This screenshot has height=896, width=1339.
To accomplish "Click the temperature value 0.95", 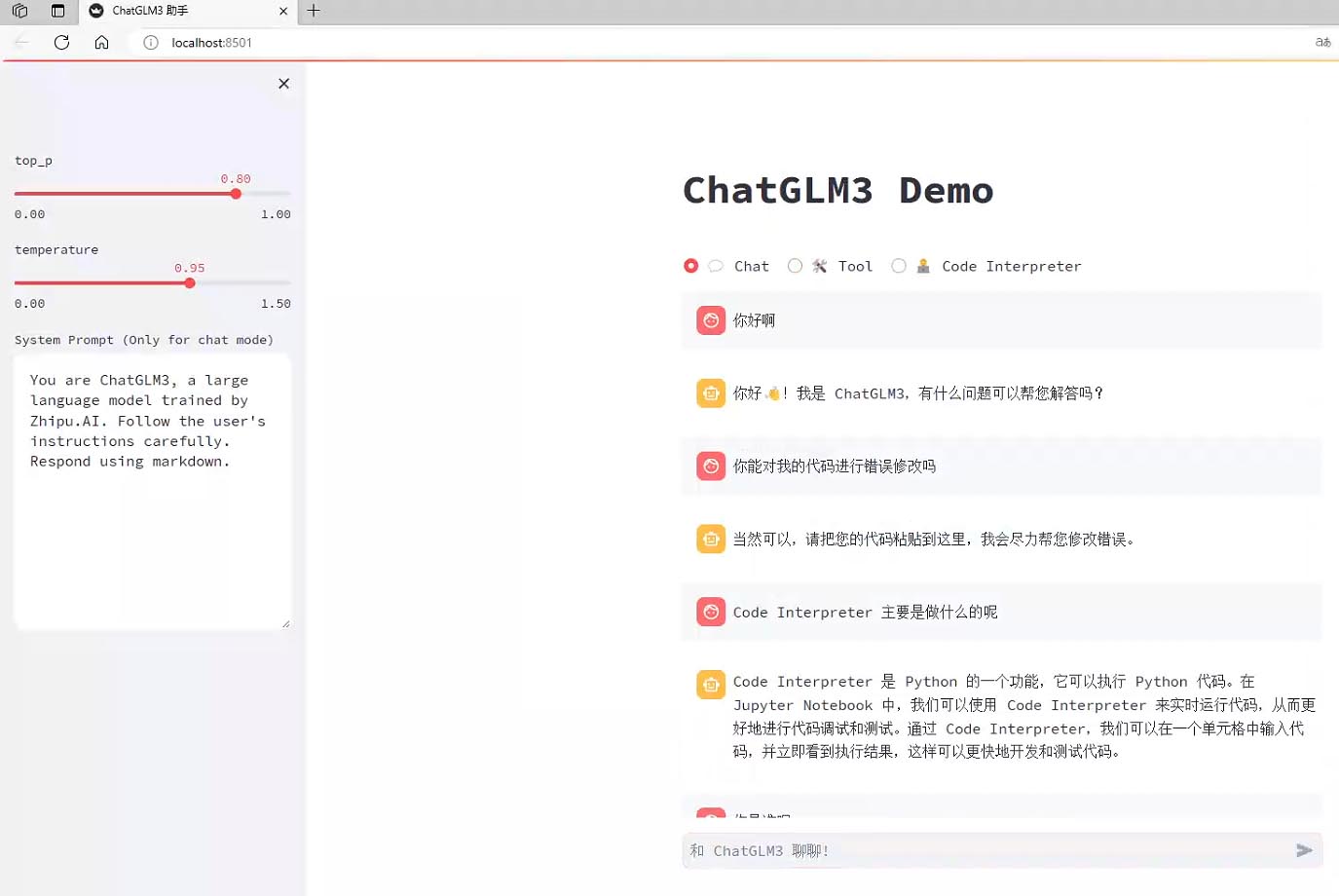I will (x=190, y=269).
